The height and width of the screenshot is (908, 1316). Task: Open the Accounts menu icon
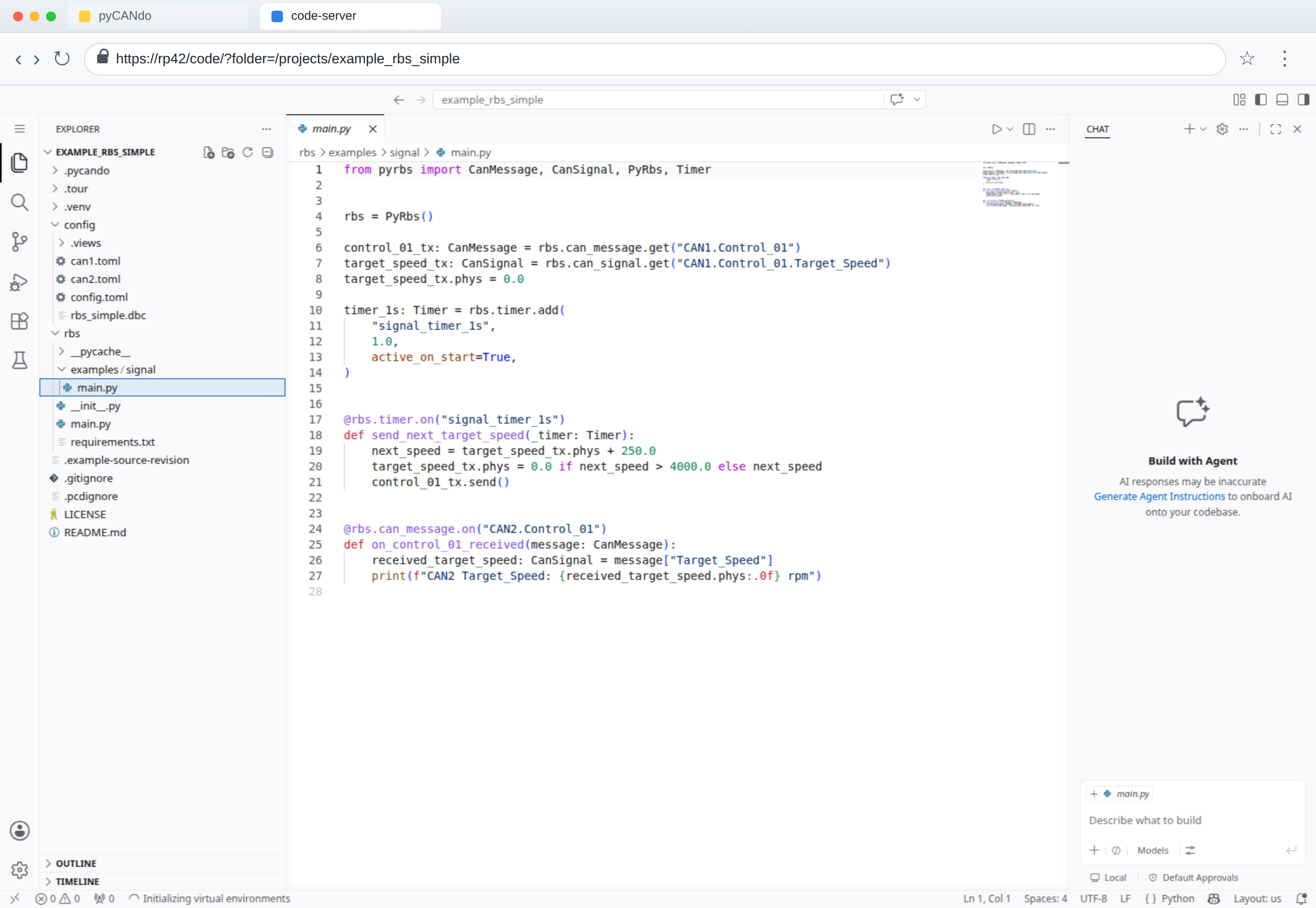[x=19, y=831]
